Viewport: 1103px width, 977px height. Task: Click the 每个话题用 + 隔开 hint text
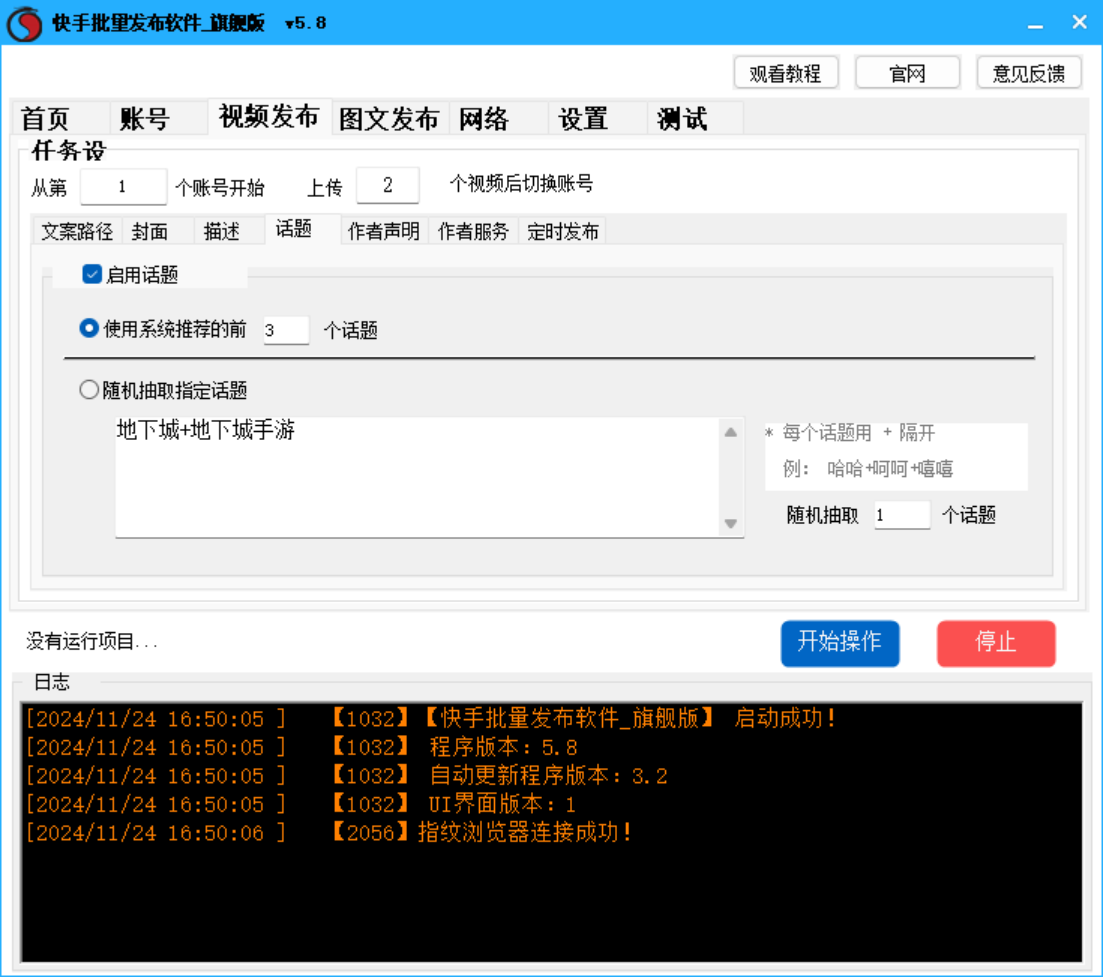850,433
